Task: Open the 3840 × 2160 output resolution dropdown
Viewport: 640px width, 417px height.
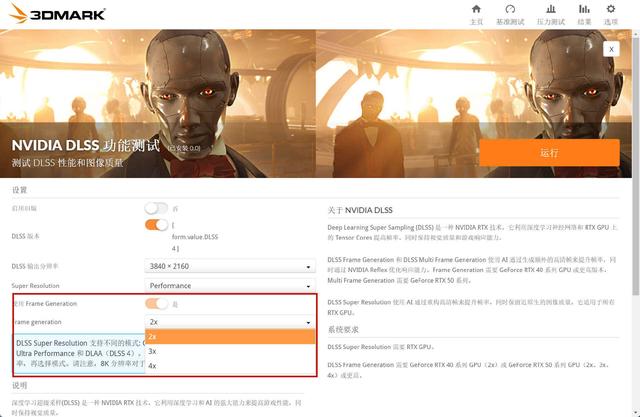Action: [230, 266]
